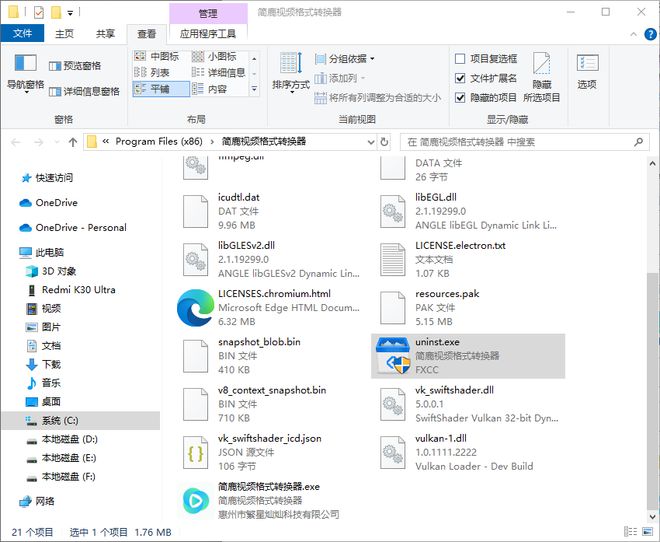Switch to large thumbnails view in status bar
This screenshot has height=542, width=660.
pos(647,532)
